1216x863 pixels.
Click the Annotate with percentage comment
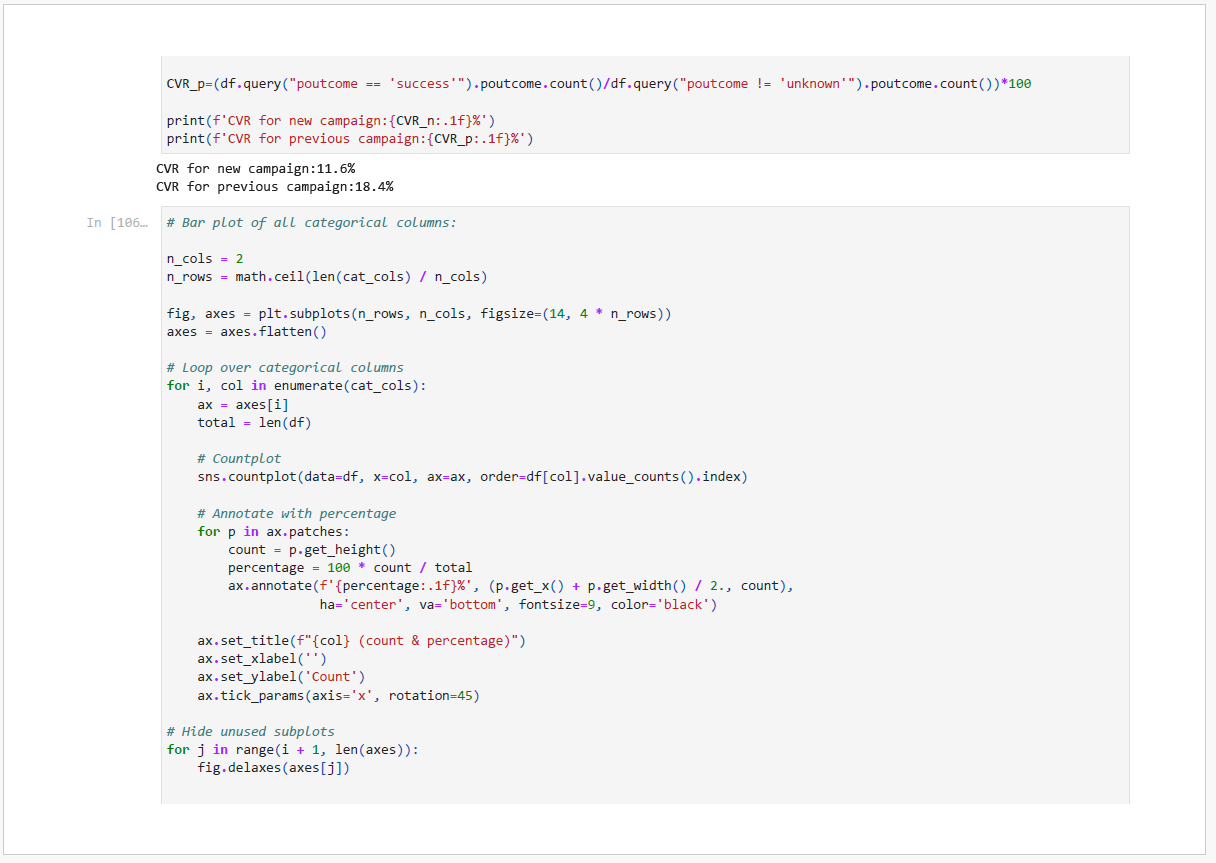[296, 513]
